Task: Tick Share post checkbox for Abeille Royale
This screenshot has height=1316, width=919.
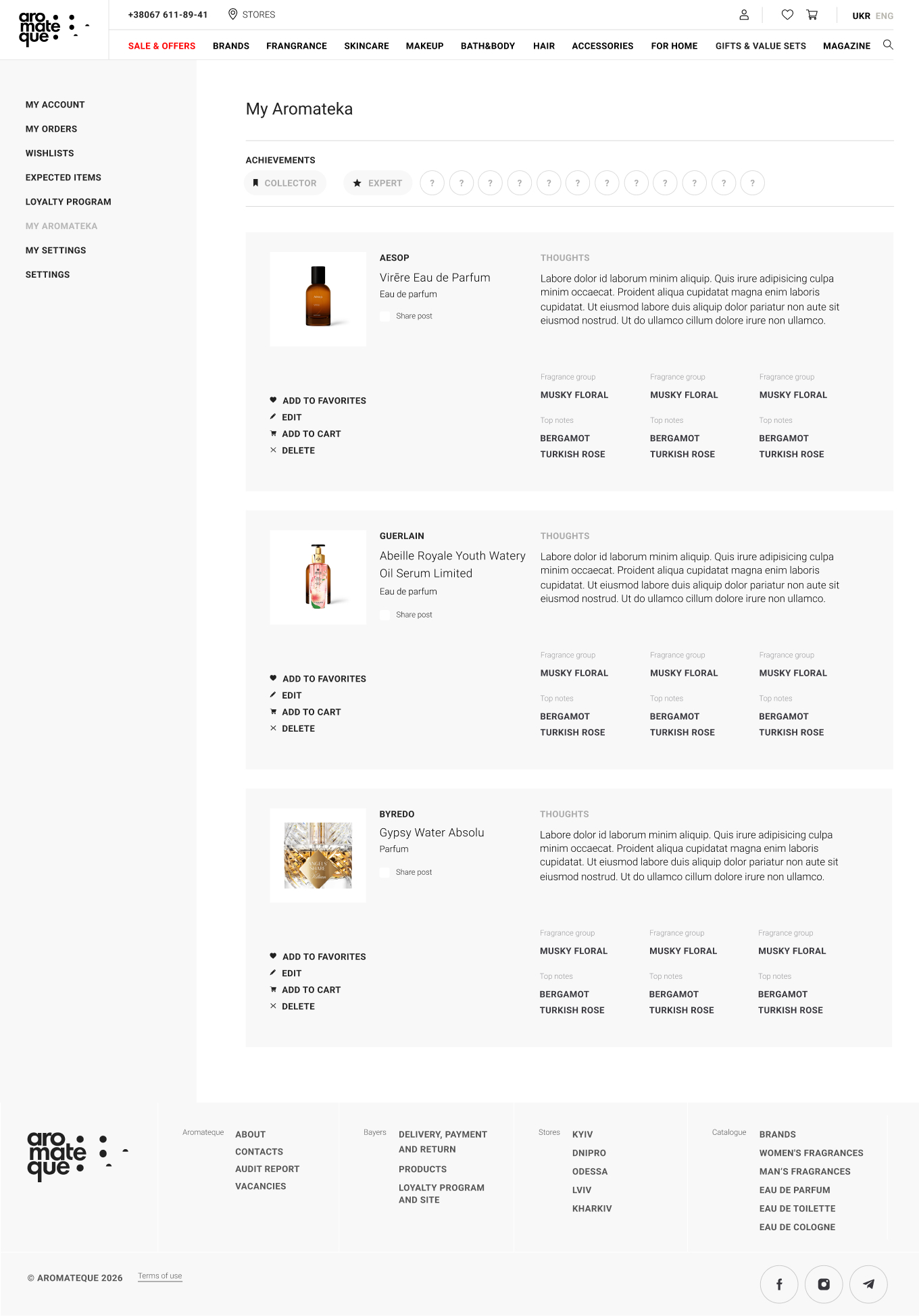Action: (x=384, y=615)
